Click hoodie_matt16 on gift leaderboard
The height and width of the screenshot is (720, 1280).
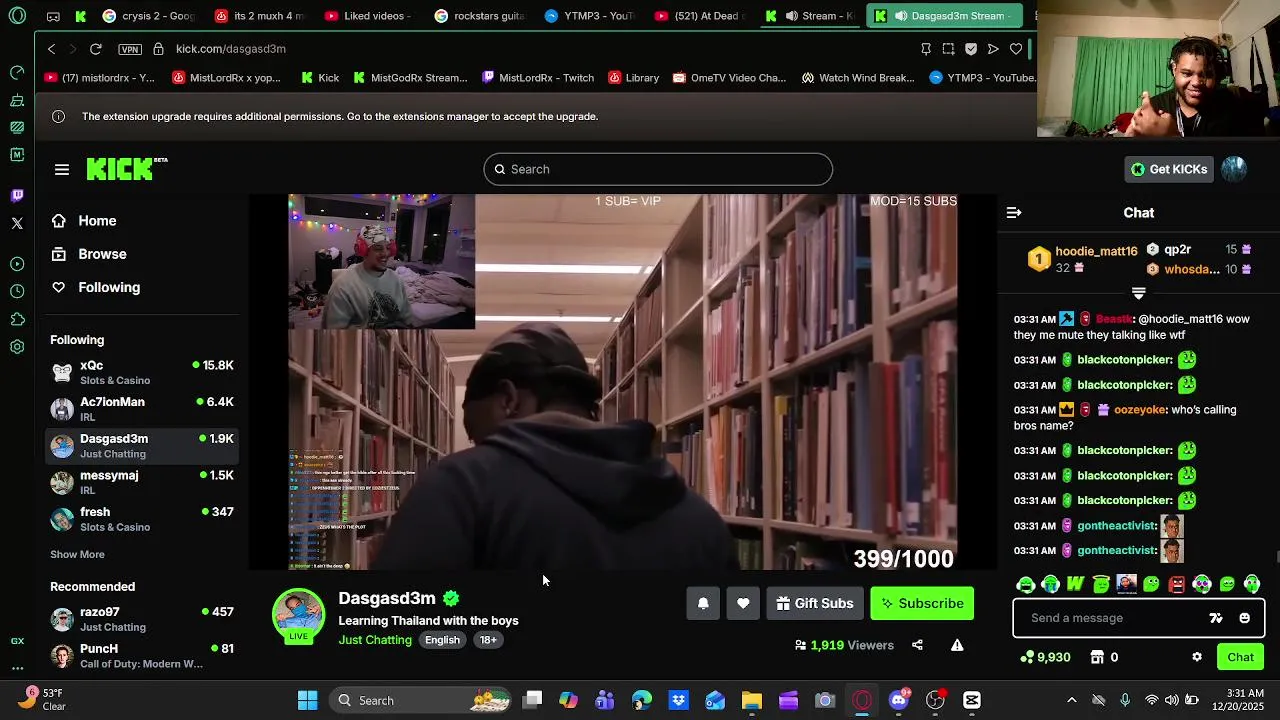(1096, 251)
